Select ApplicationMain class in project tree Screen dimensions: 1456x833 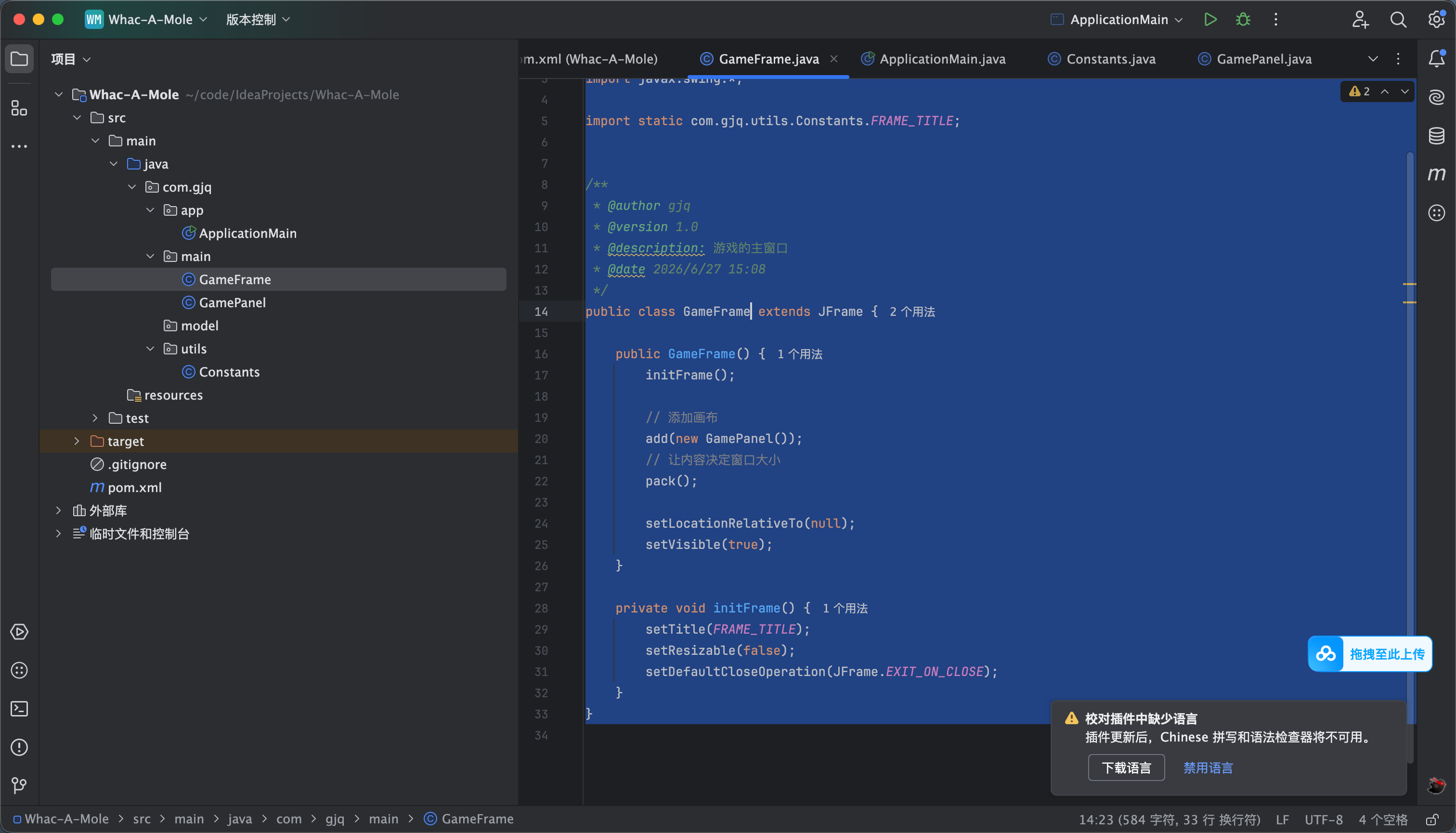247,233
